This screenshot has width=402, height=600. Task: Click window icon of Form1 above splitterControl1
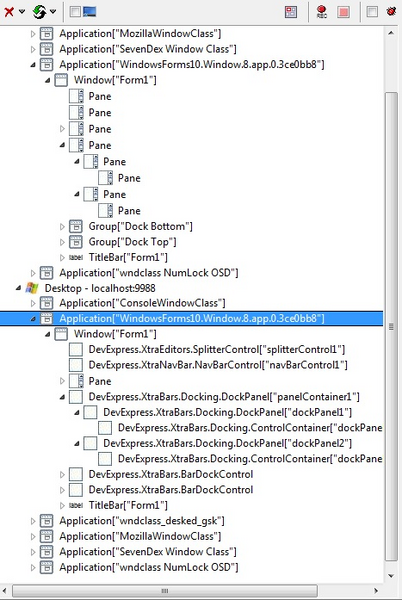coord(61,334)
